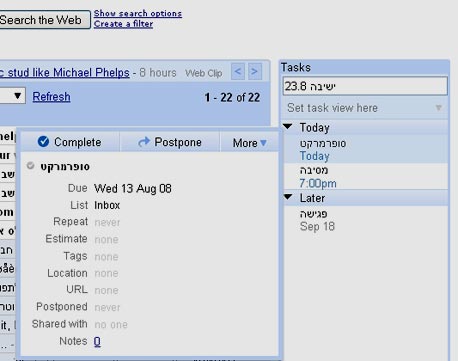The image size is (458, 361).
Task: Select the מסיבה task due 7:00pm
Action: click(365, 177)
